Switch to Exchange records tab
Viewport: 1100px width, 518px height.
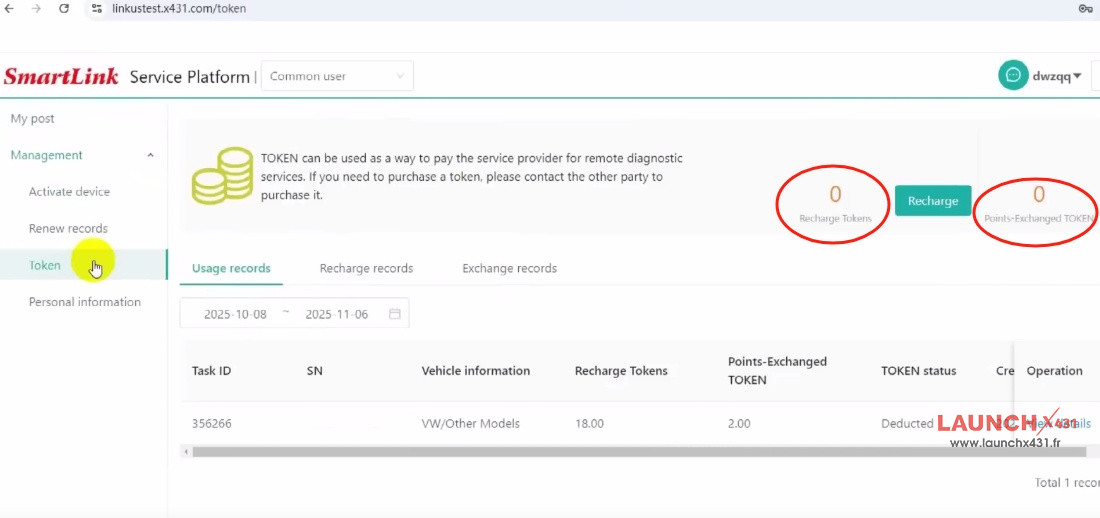(509, 268)
